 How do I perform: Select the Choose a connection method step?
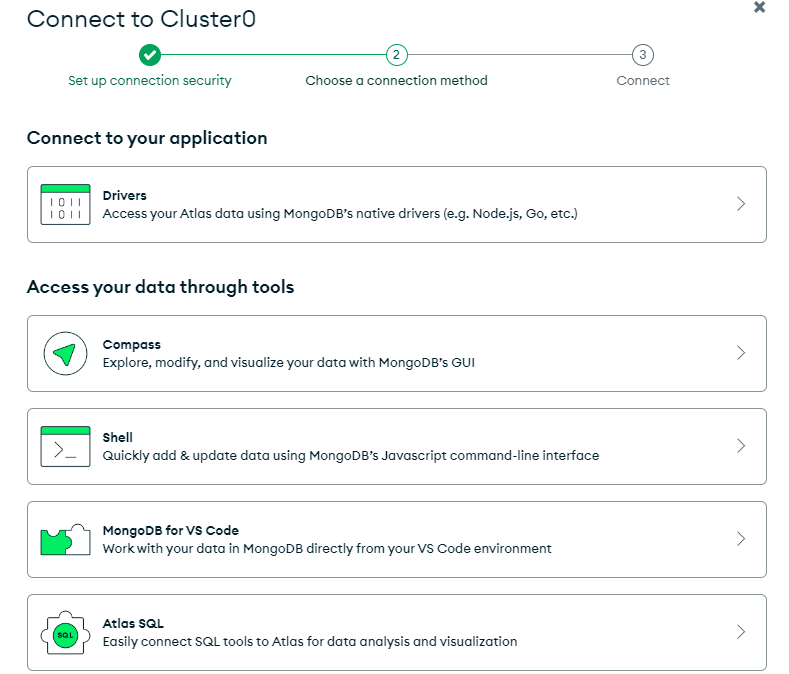pyautogui.click(x=396, y=81)
